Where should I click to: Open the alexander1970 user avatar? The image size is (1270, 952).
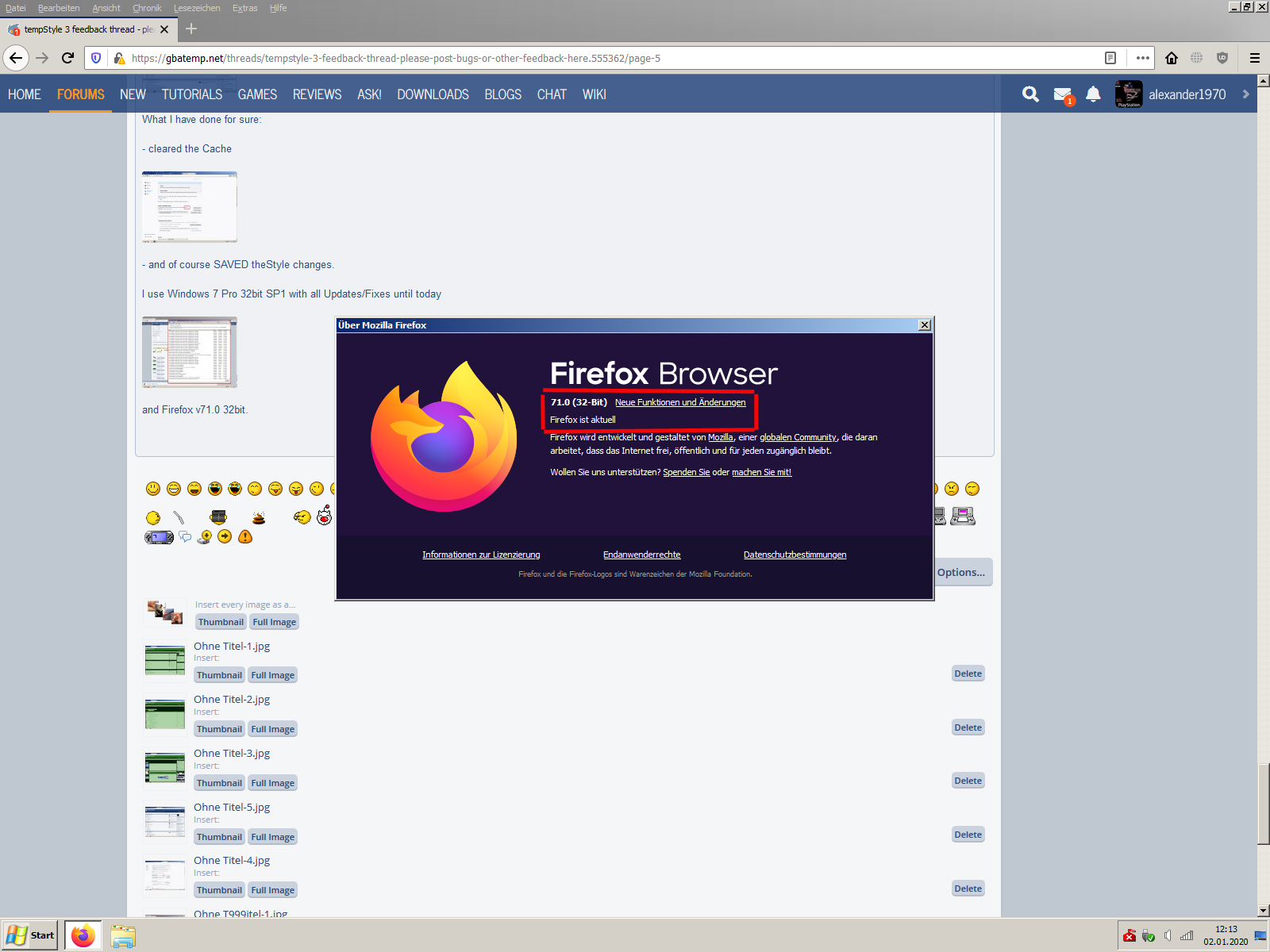point(1129,94)
